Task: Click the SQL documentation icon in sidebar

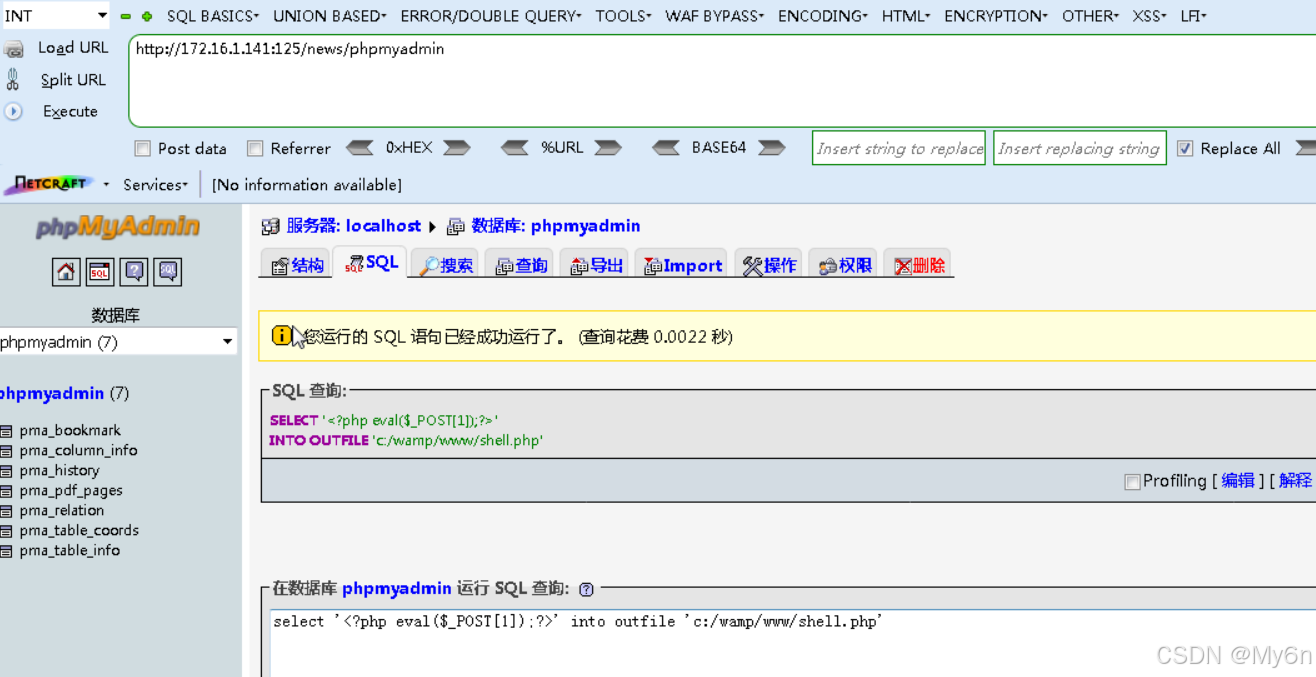Action: pyautogui.click(x=168, y=271)
